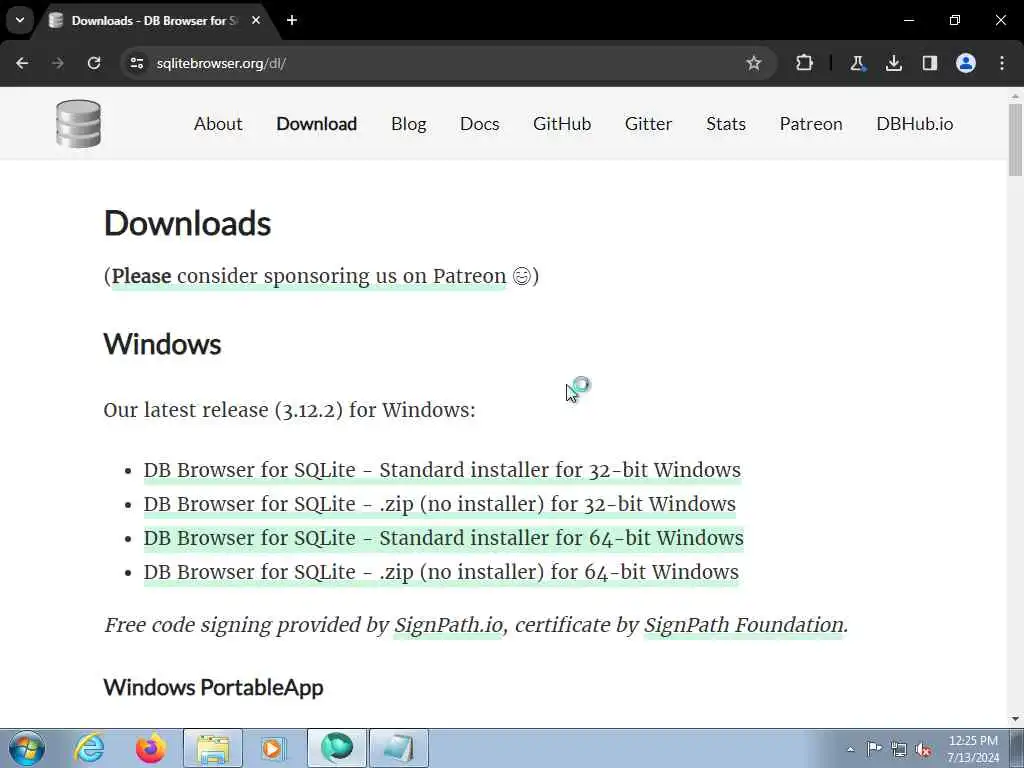Open the Chrome profile avatar
This screenshot has width=1024, height=768.
point(966,63)
